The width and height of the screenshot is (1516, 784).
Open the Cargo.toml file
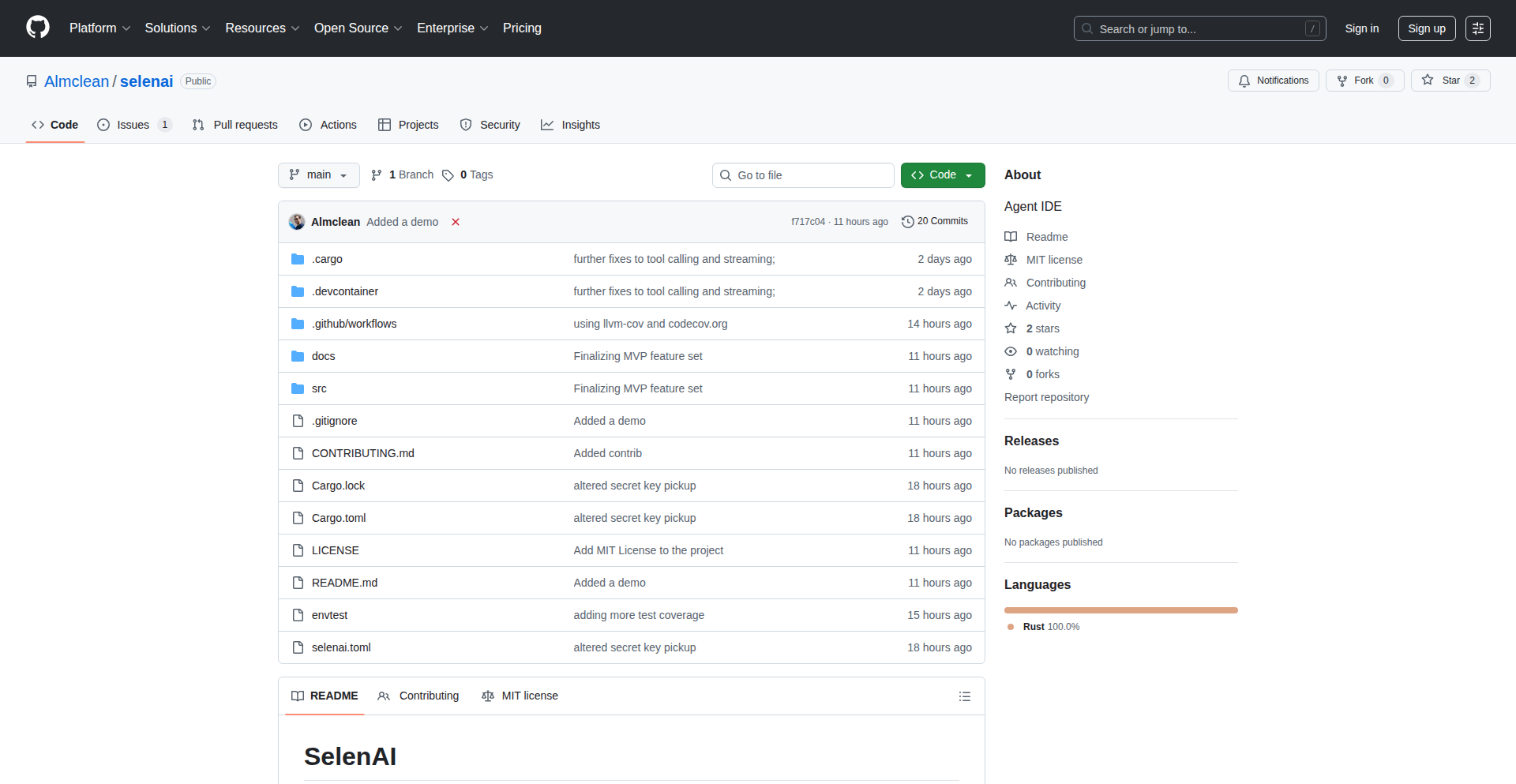point(339,518)
